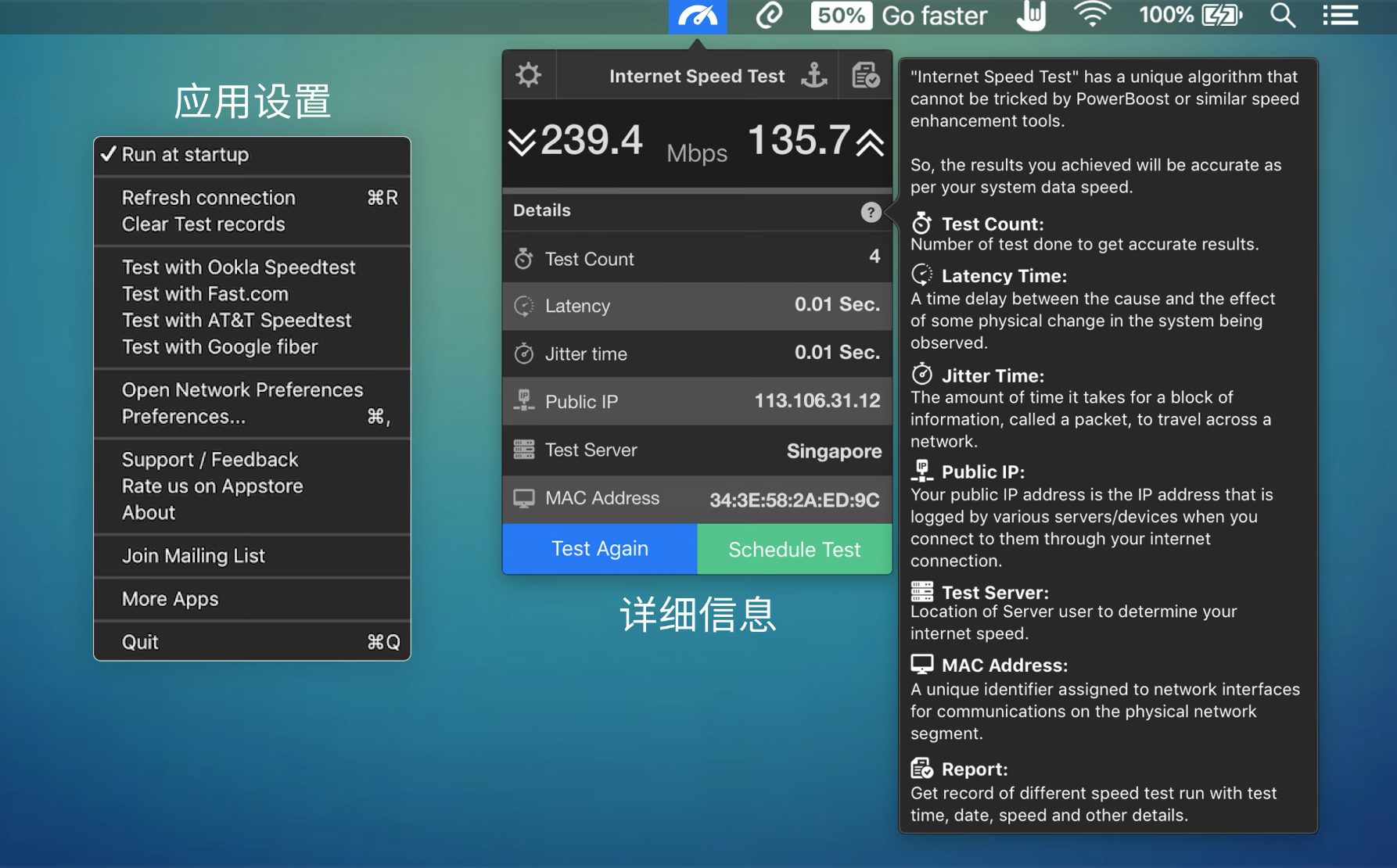Click the paperclip icon in the menu bar
Screen dimensions: 1397x868
pyautogui.click(x=769, y=16)
